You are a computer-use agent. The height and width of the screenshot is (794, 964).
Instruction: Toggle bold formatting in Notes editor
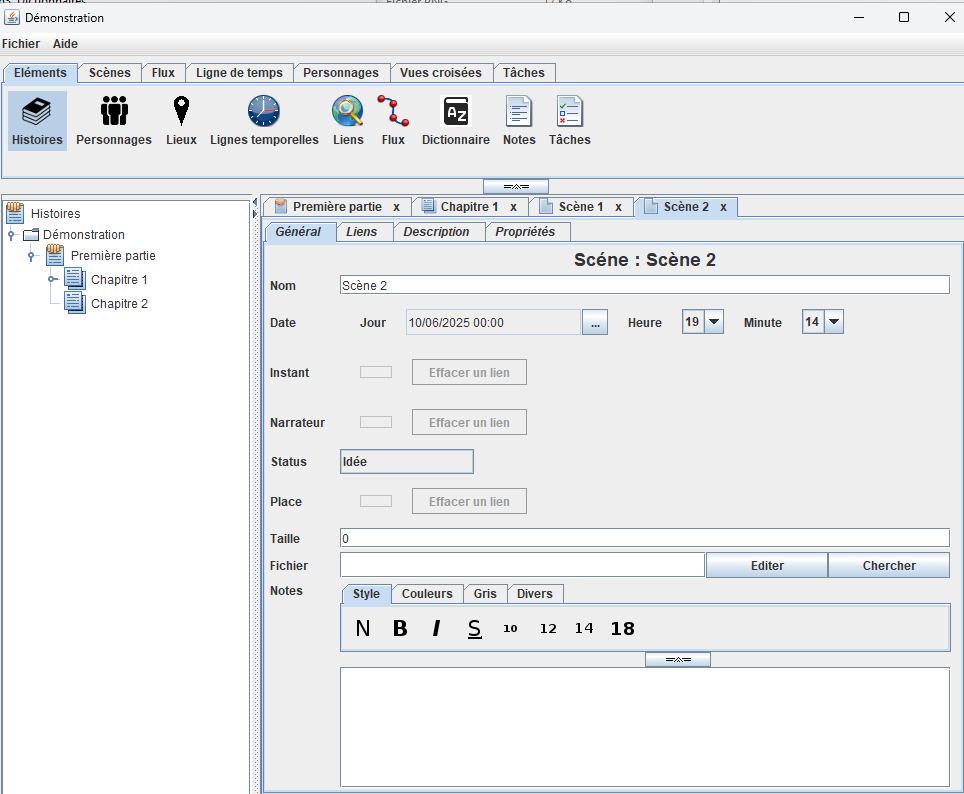(x=400, y=628)
